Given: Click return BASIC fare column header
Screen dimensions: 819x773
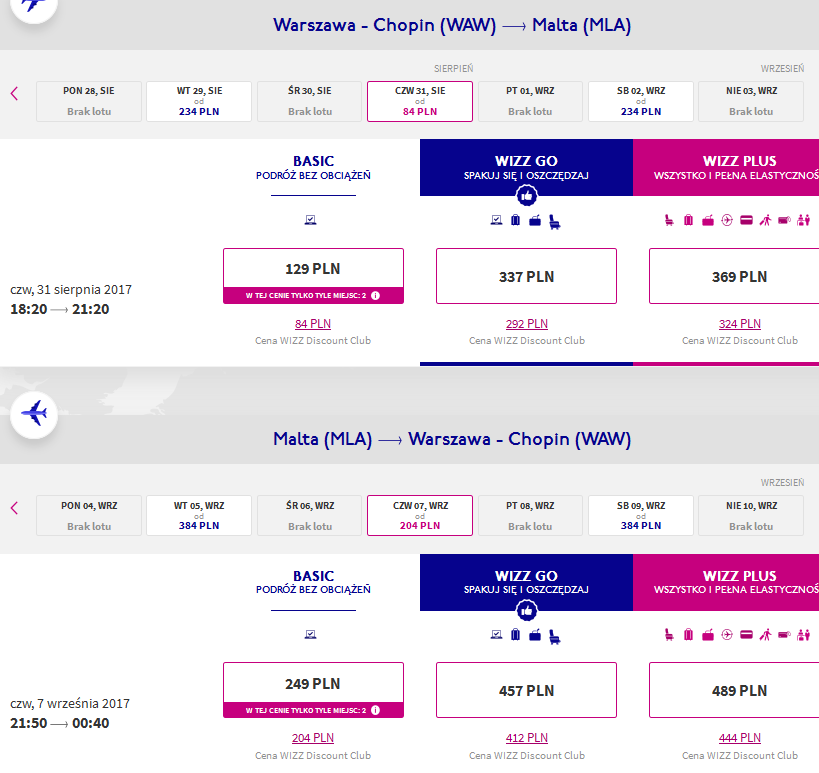Looking at the screenshot, I should point(313,582).
